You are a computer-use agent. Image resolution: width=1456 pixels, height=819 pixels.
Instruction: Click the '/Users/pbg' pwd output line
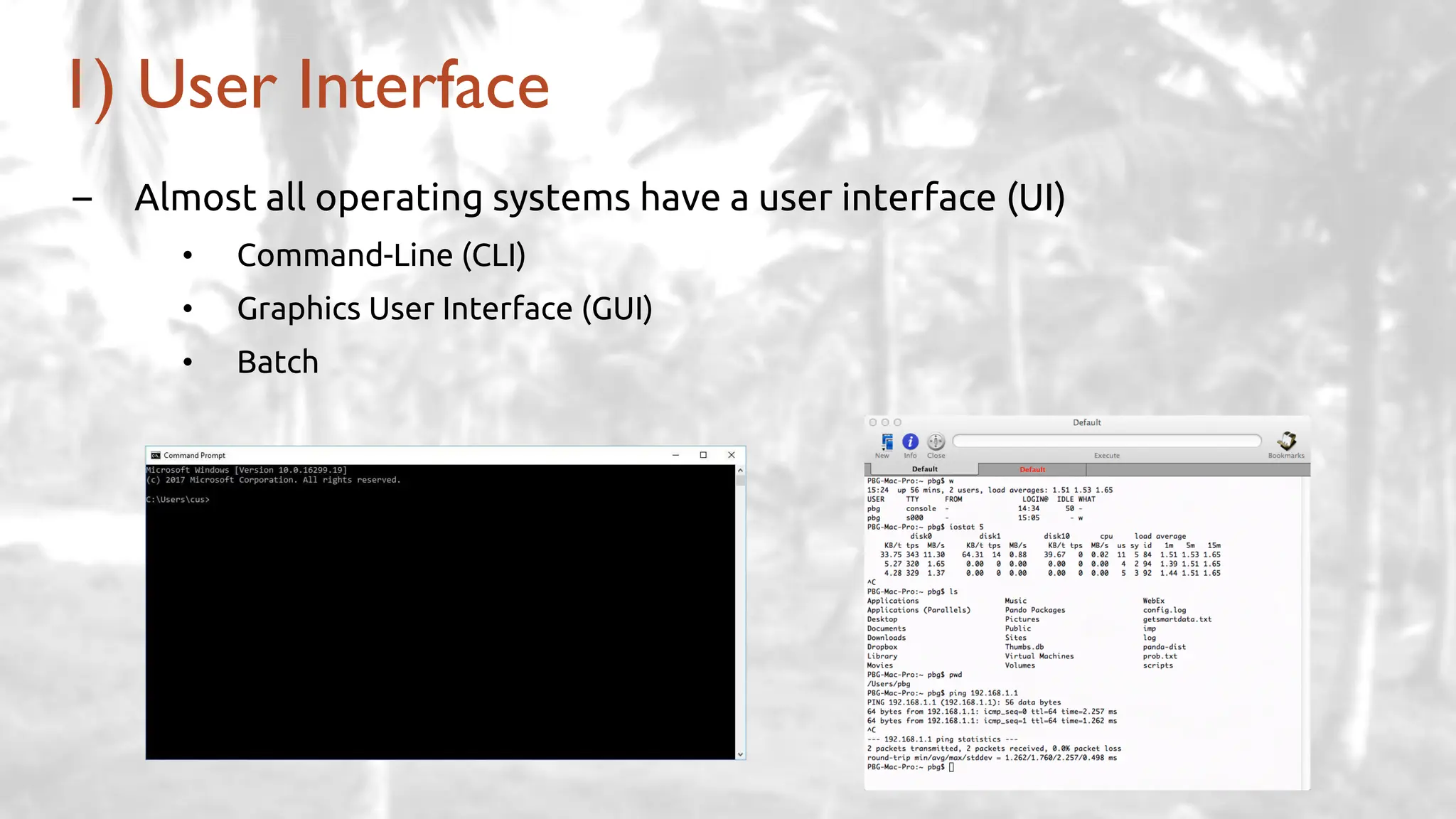[889, 684]
